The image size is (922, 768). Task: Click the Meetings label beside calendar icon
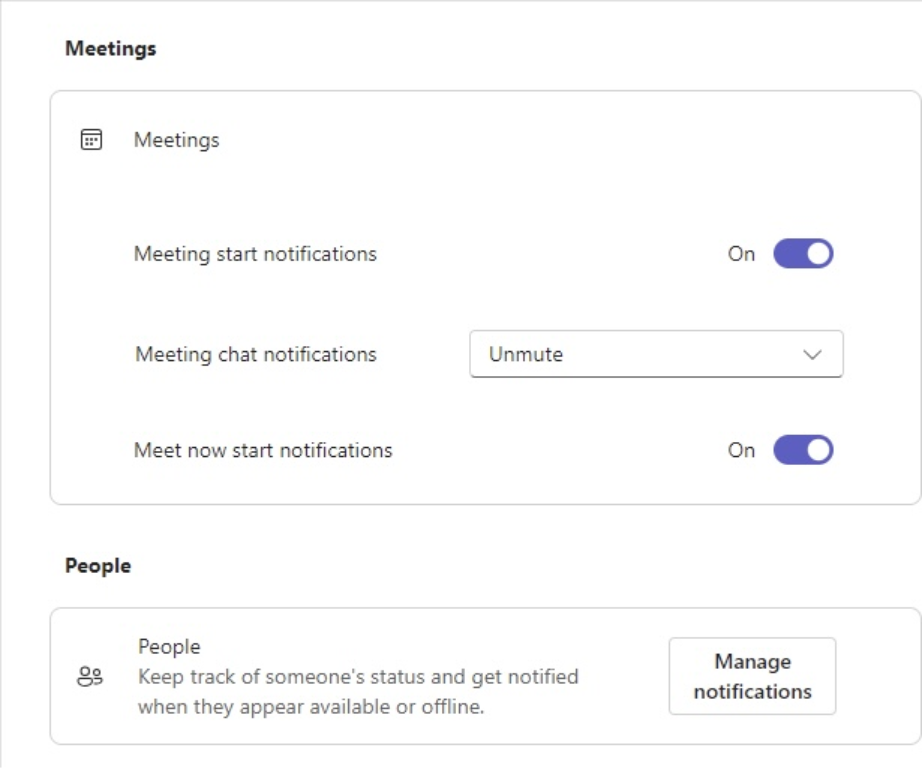(x=176, y=140)
